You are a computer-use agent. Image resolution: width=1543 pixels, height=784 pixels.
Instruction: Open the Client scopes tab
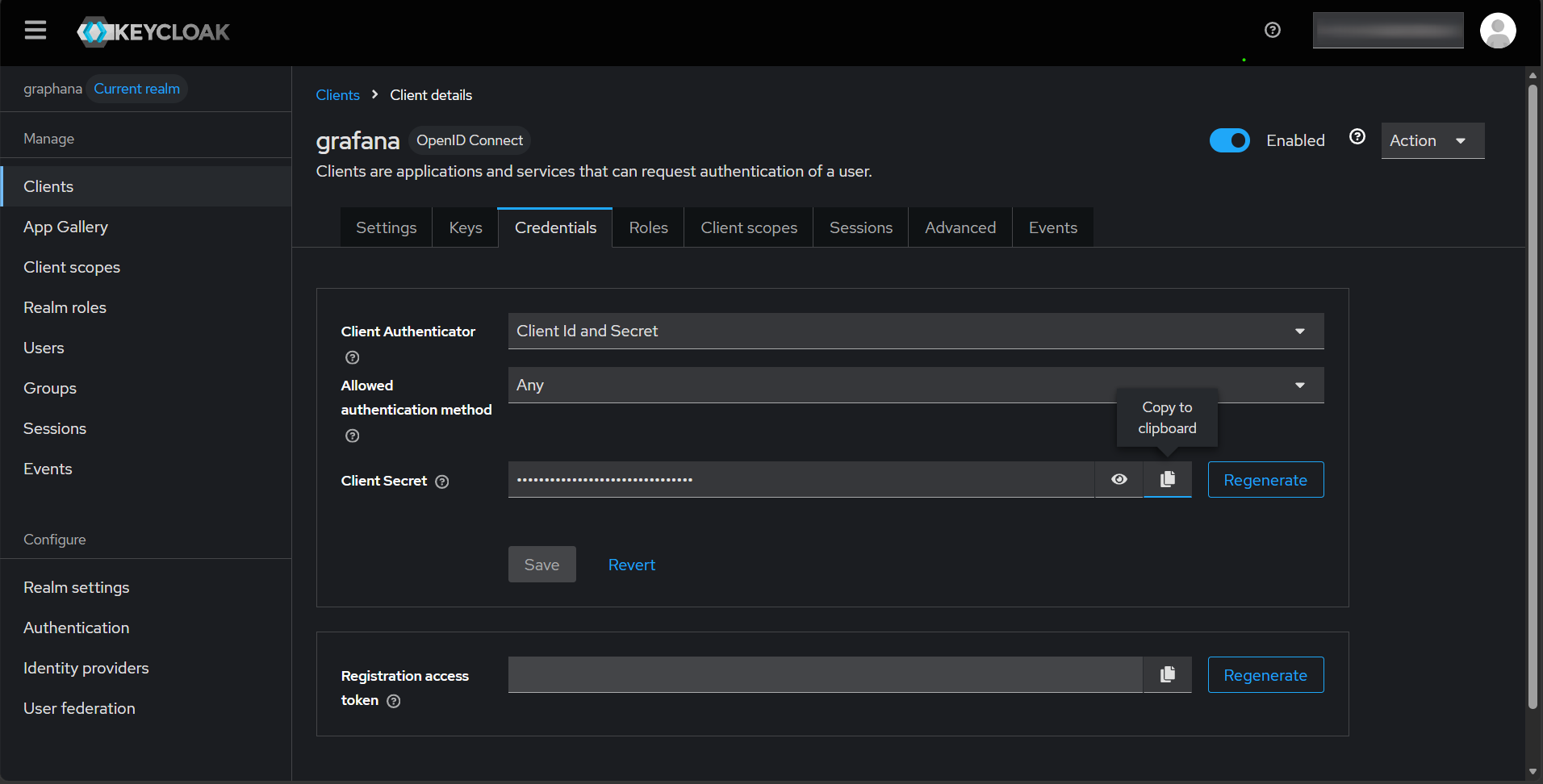[x=749, y=227]
